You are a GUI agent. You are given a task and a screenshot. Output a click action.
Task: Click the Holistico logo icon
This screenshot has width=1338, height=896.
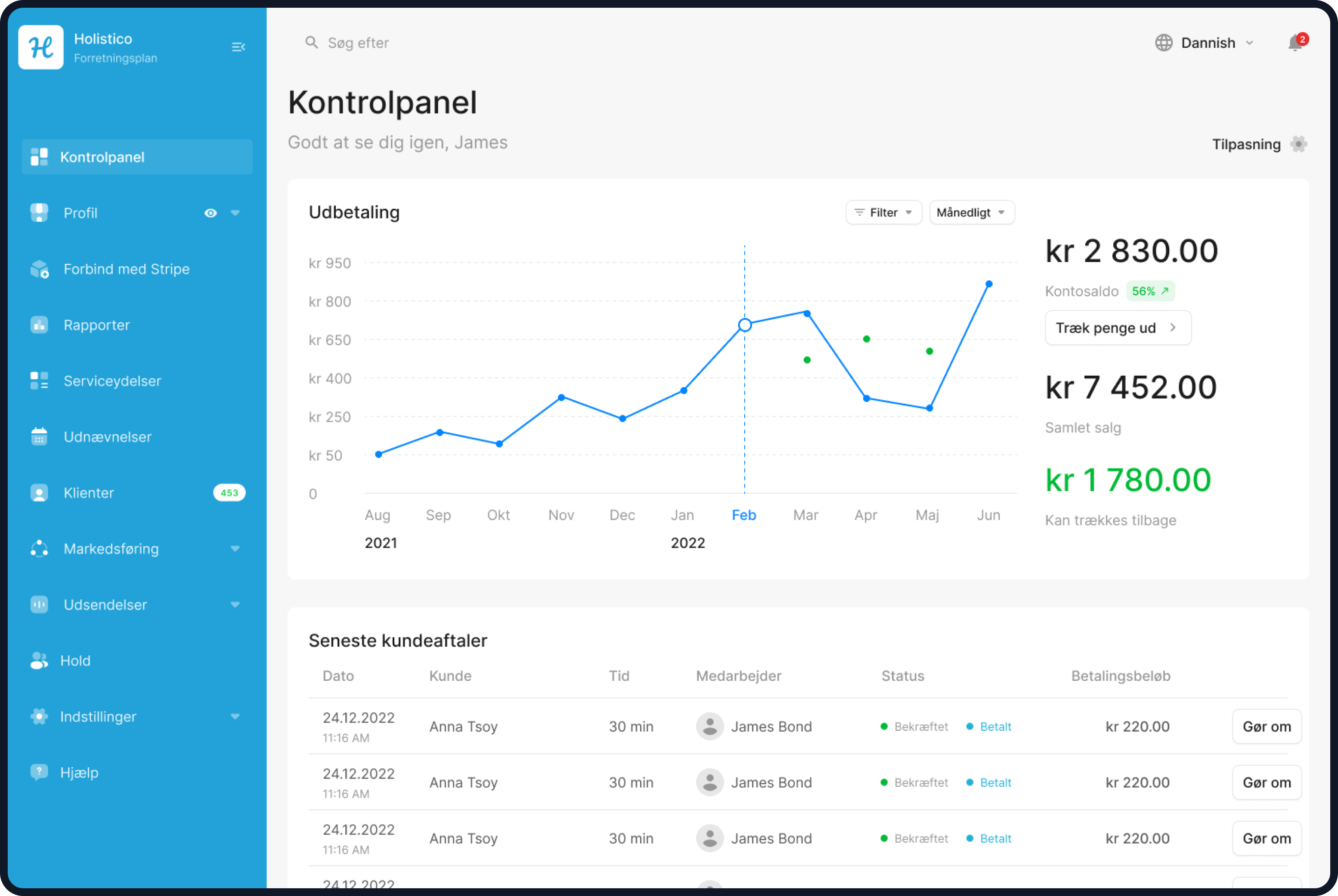[x=40, y=47]
